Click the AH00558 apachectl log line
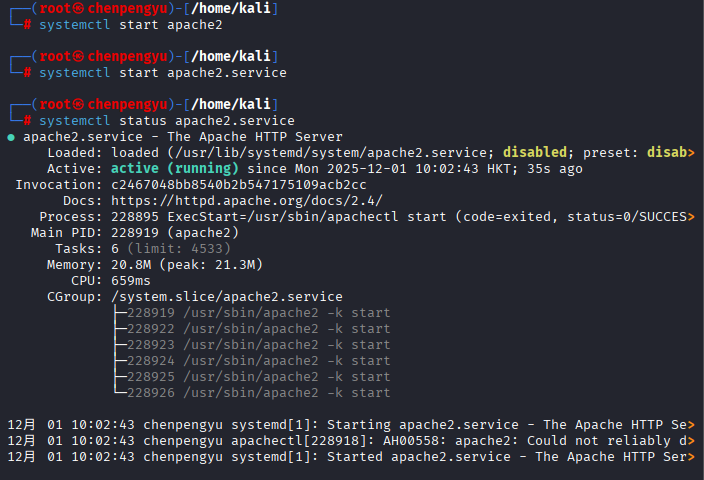This screenshot has height=480, width=704. pyautogui.click(x=350, y=441)
